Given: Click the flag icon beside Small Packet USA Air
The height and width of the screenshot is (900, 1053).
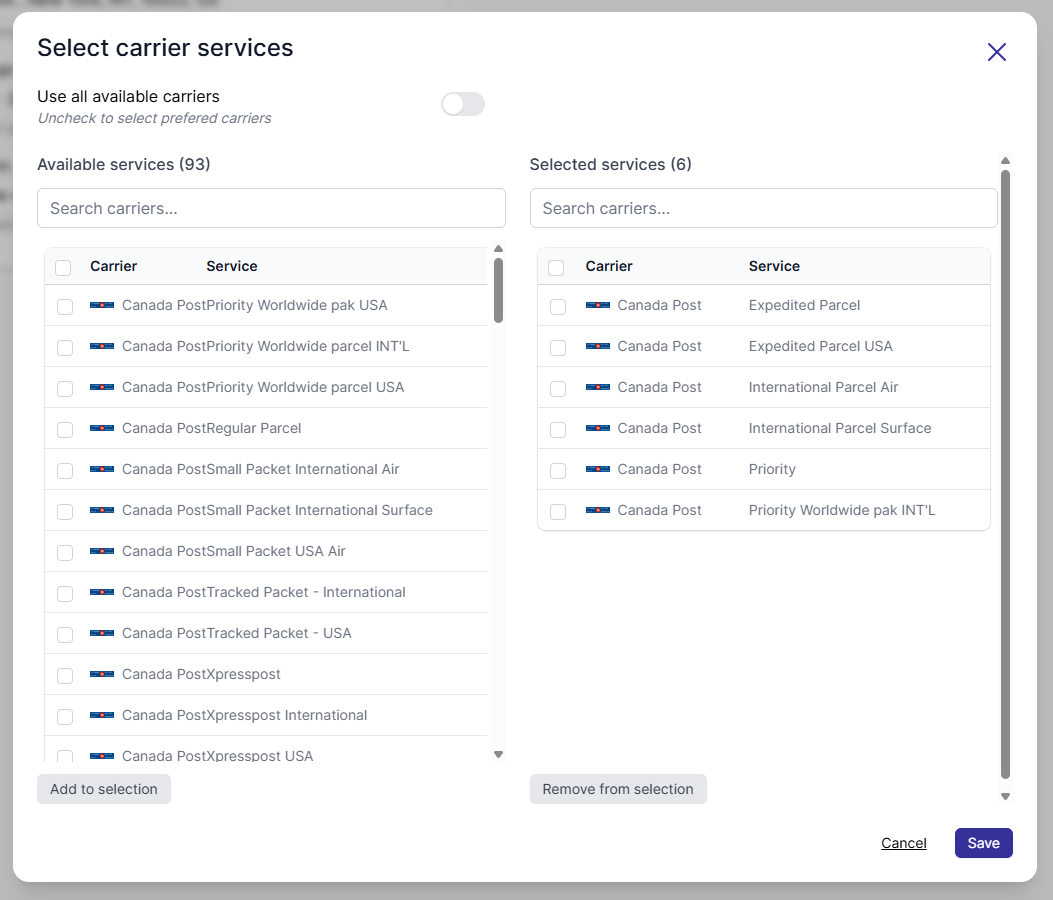Looking at the screenshot, I should [x=102, y=552].
